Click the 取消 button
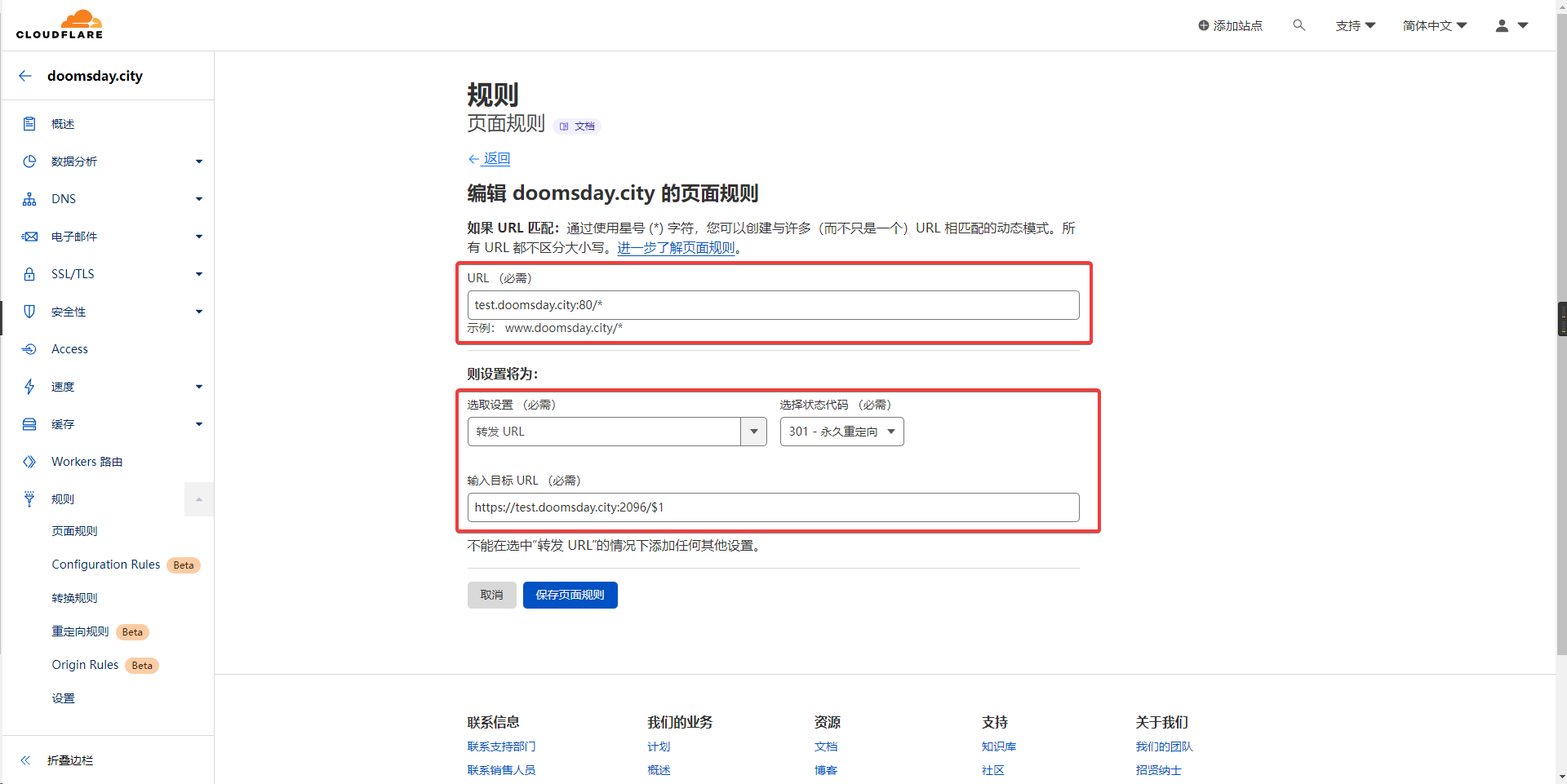The width and height of the screenshot is (1567, 784). click(491, 595)
